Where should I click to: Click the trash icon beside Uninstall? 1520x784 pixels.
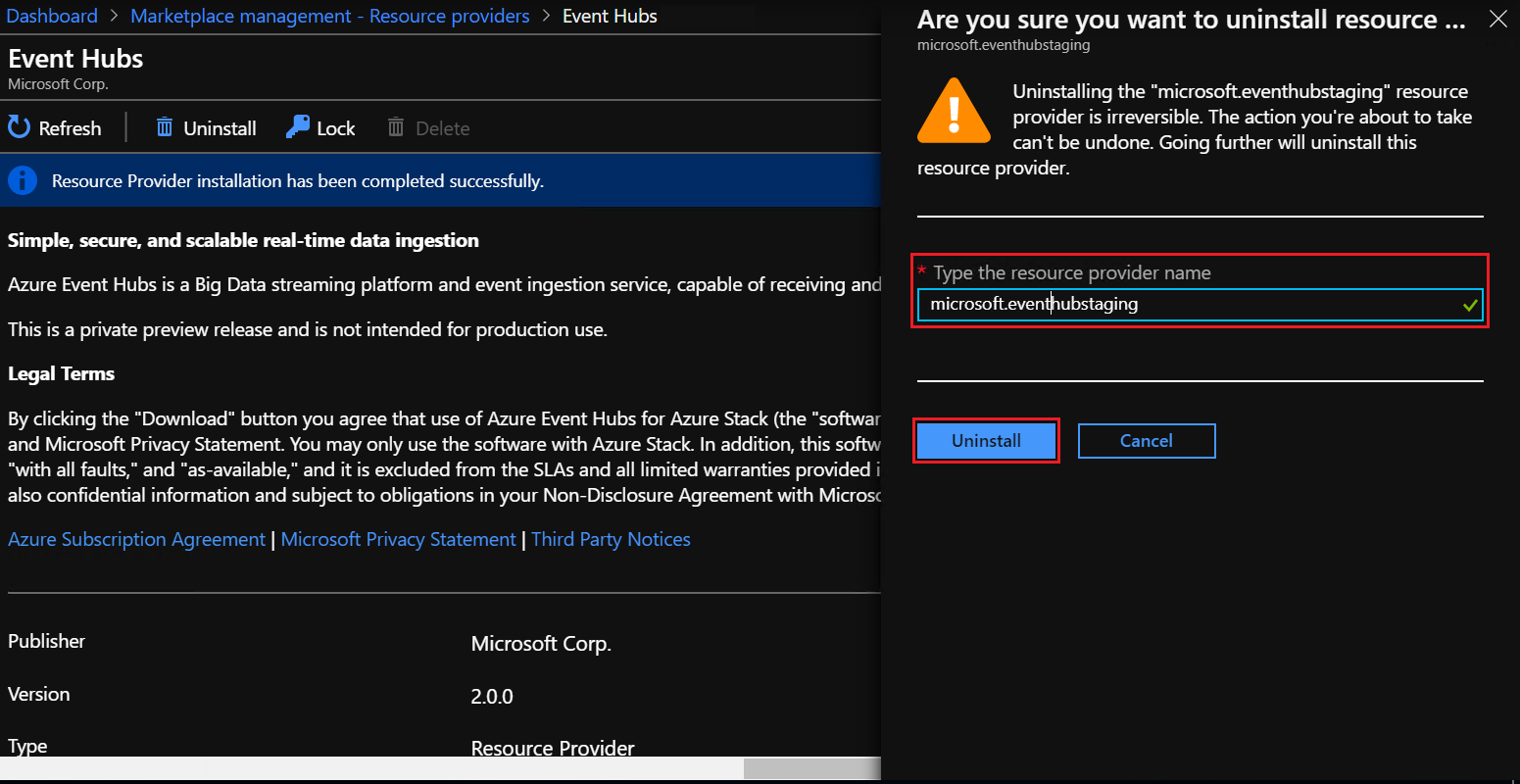[165, 126]
